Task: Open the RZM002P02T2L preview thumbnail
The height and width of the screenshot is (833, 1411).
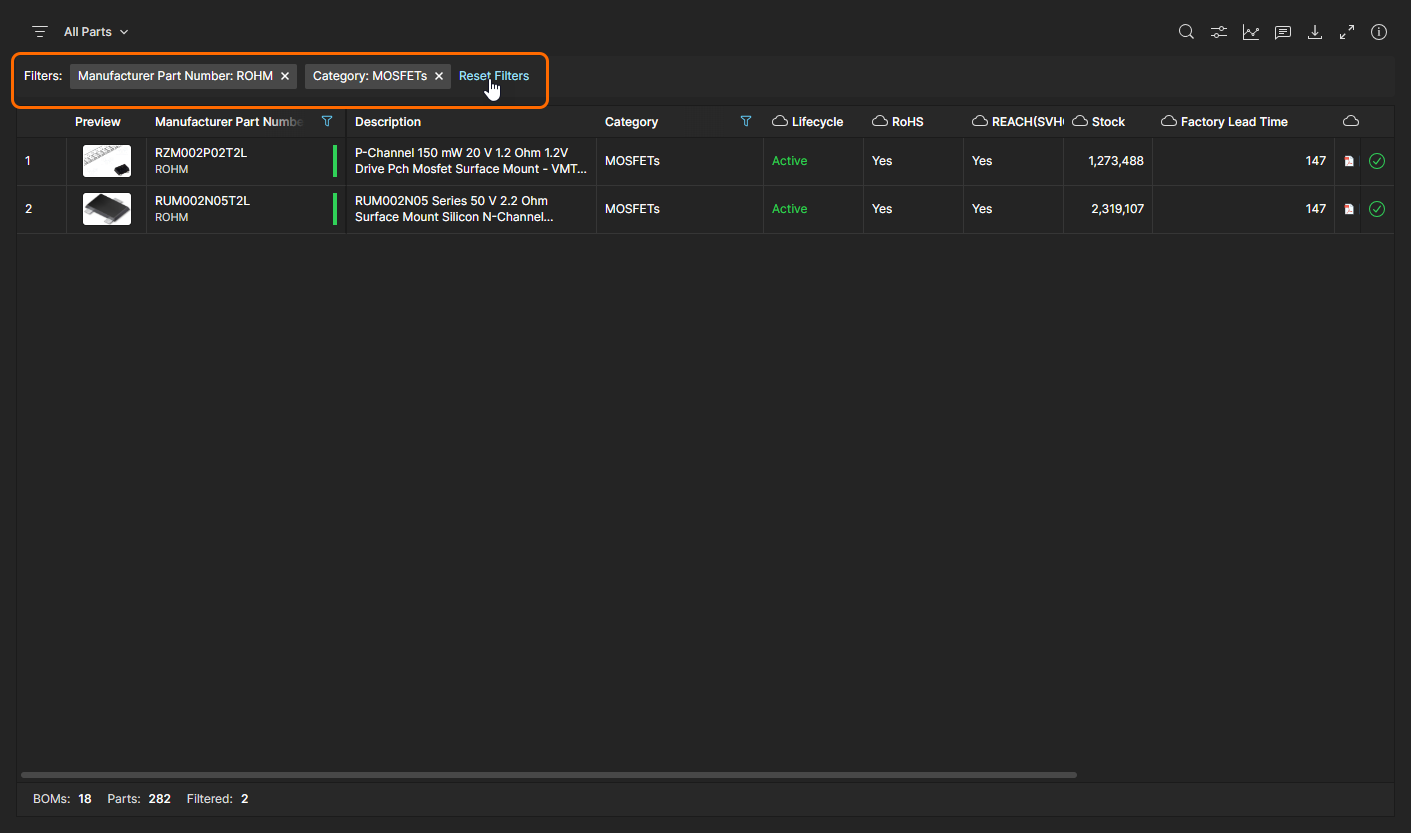Action: click(x=107, y=161)
